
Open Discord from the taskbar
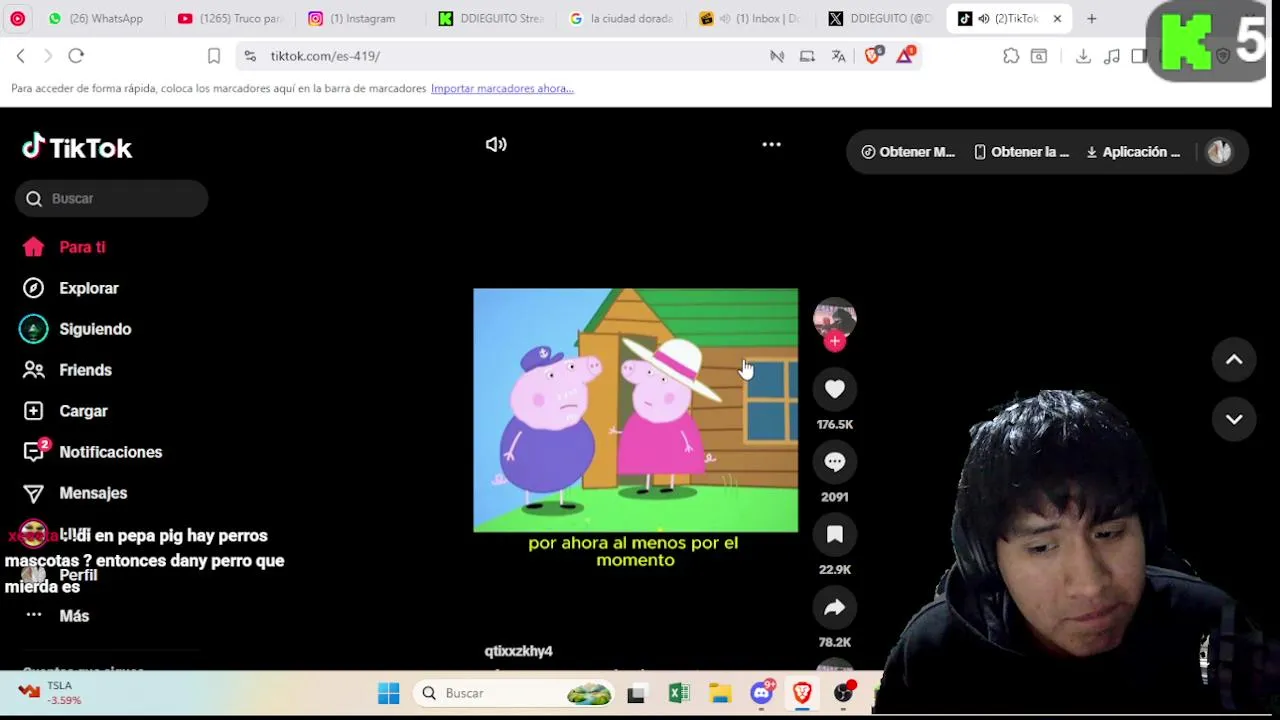(762, 693)
